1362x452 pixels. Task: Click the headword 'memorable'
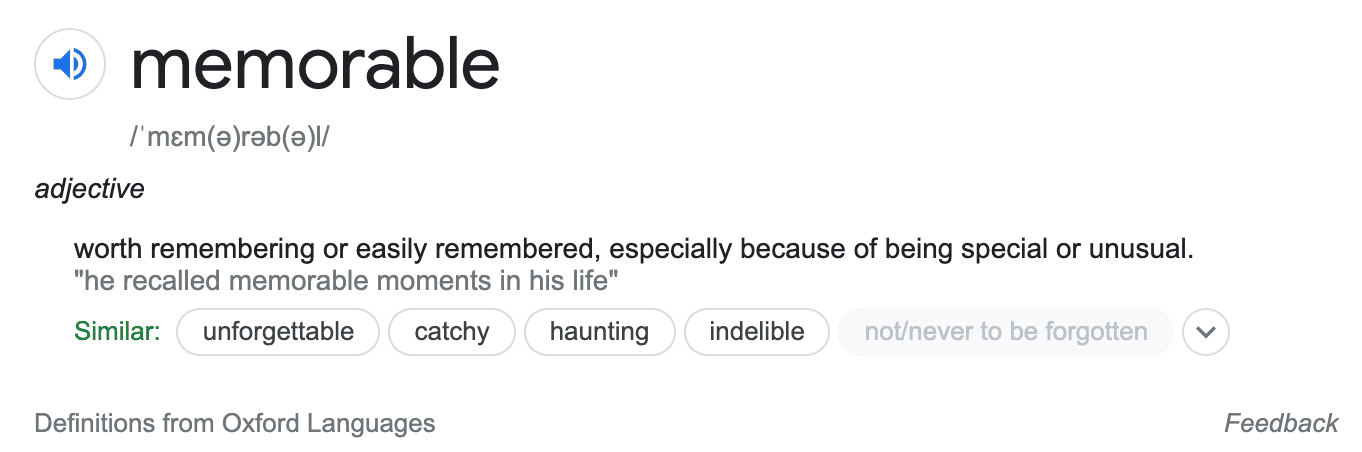click(315, 65)
